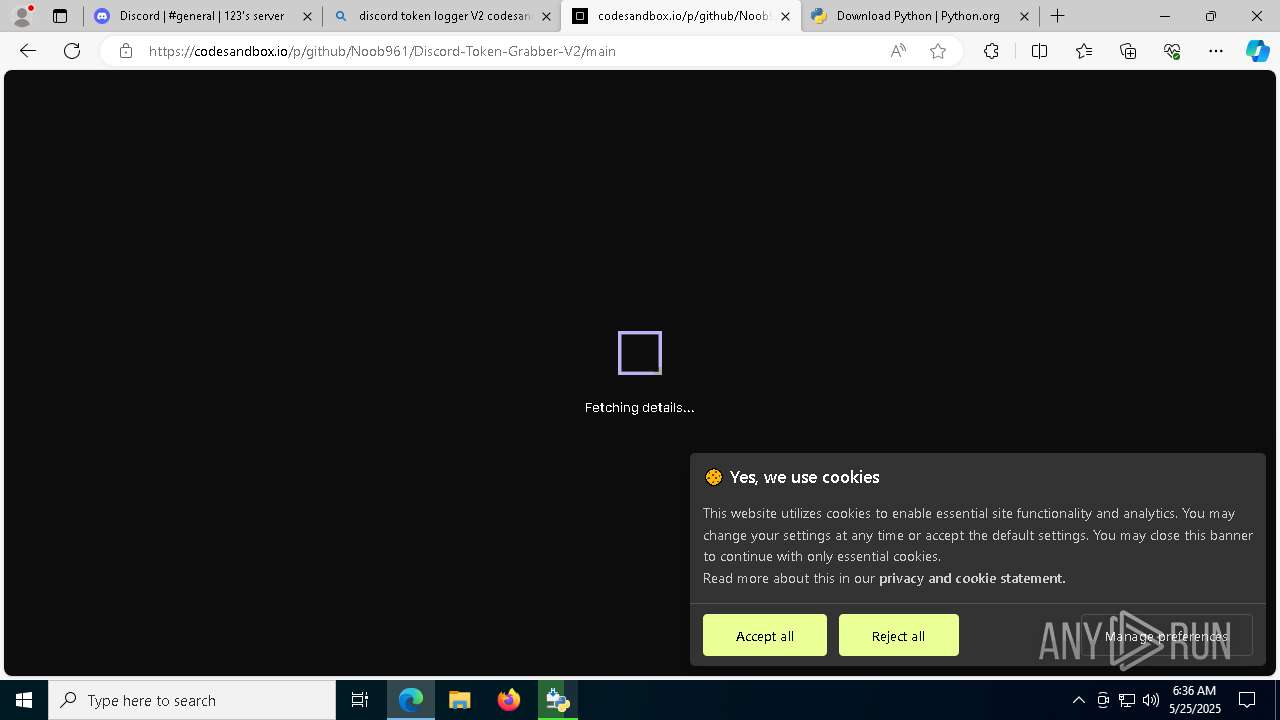
Task: Open a new browser tab
Action: point(1057,16)
